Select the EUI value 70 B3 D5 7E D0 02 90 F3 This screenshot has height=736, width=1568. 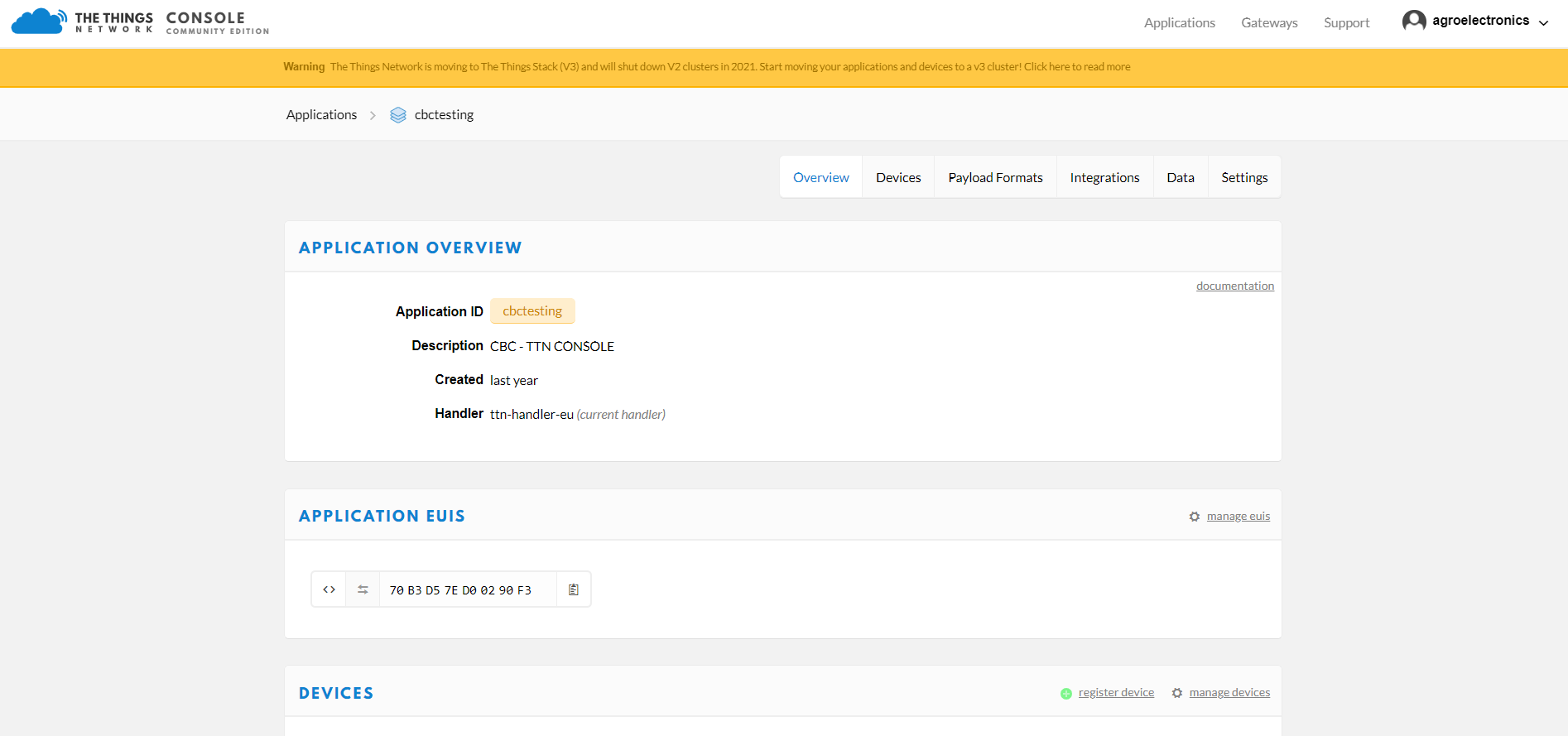click(460, 590)
